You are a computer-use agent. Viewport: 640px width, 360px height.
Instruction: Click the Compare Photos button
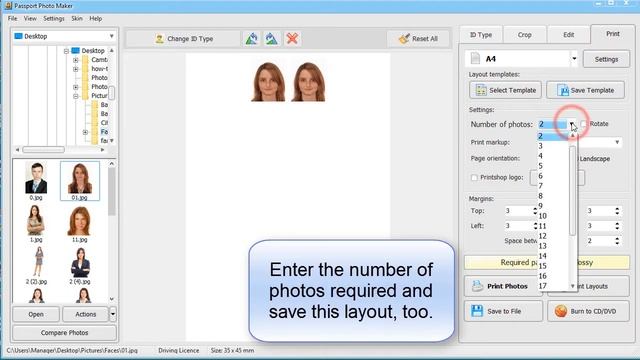click(64, 333)
